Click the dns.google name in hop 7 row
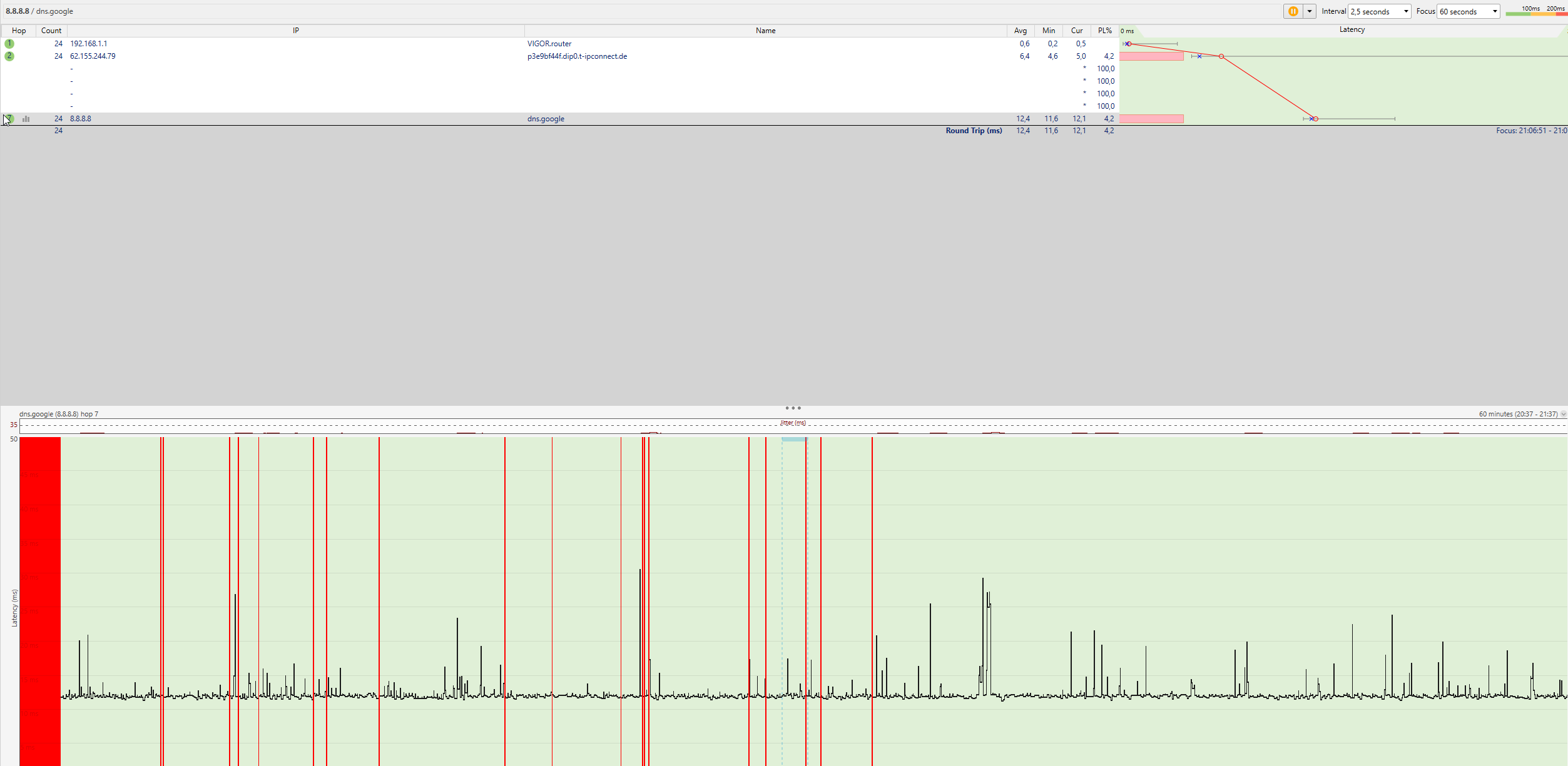The image size is (1568, 766). click(x=546, y=119)
